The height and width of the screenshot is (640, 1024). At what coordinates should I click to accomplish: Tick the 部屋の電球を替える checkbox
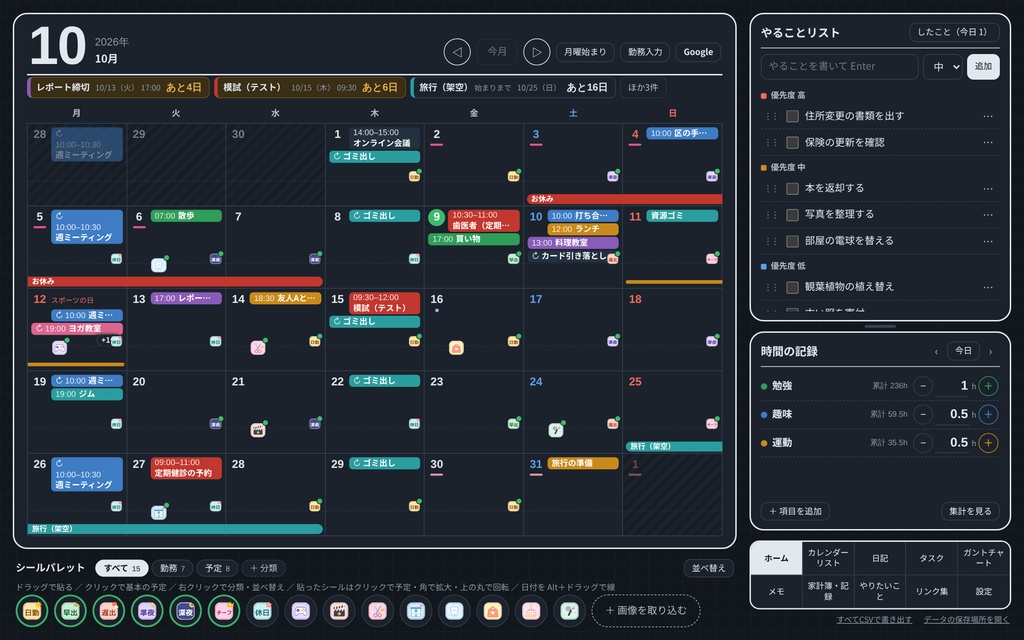793,241
